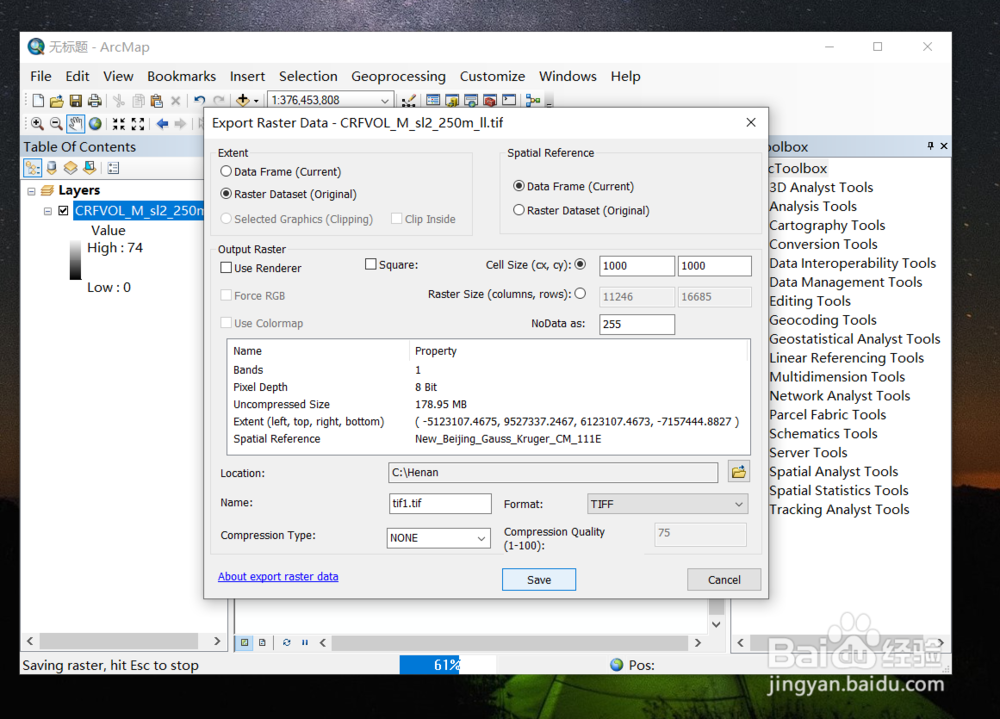Click the Print icon in toolbar
The height and width of the screenshot is (719, 1000).
tap(94, 100)
